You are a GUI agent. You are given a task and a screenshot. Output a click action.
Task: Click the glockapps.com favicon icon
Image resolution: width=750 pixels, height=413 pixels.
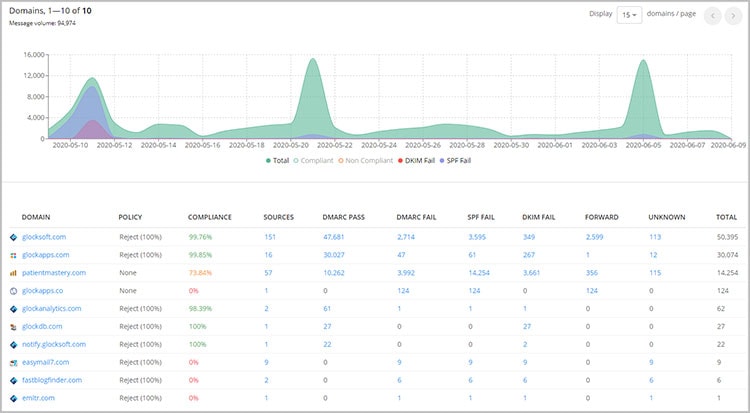(13, 255)
